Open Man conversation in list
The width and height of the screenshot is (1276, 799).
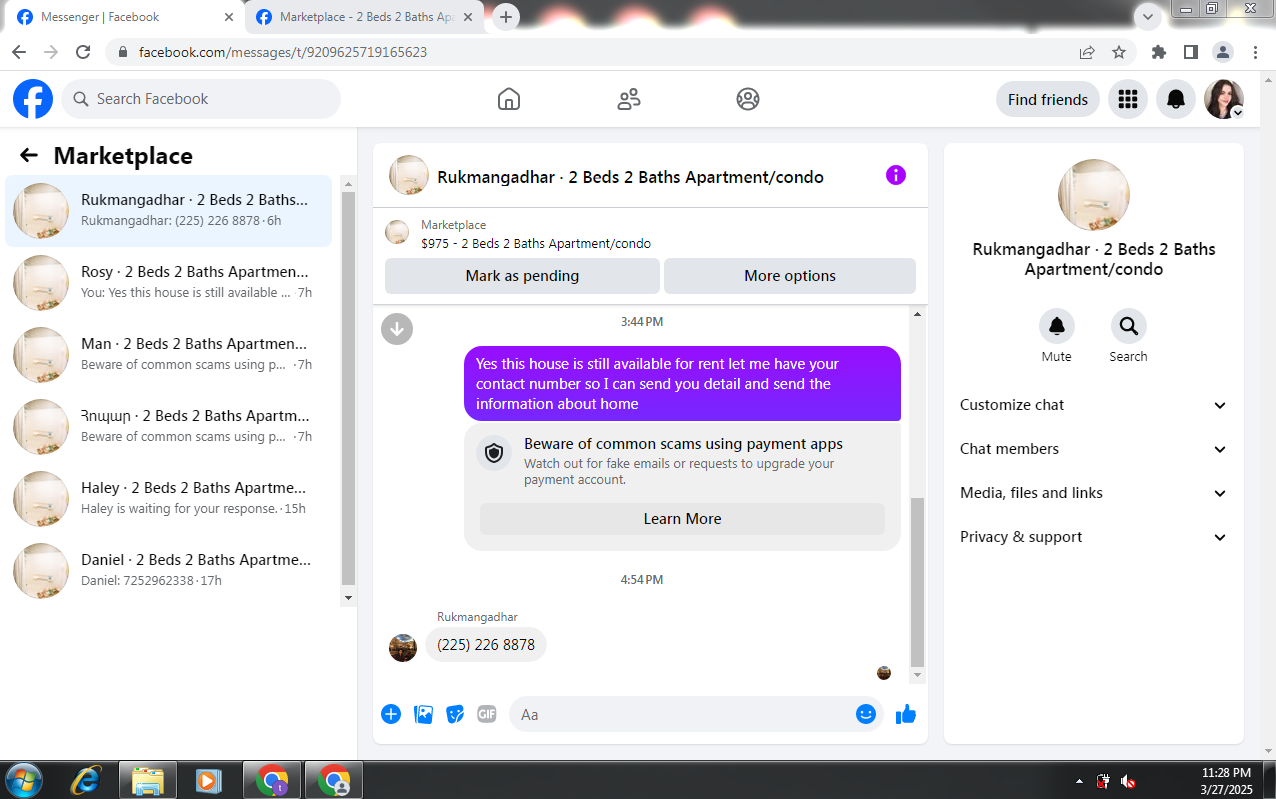pyautogui.click(x=169, y=354)
